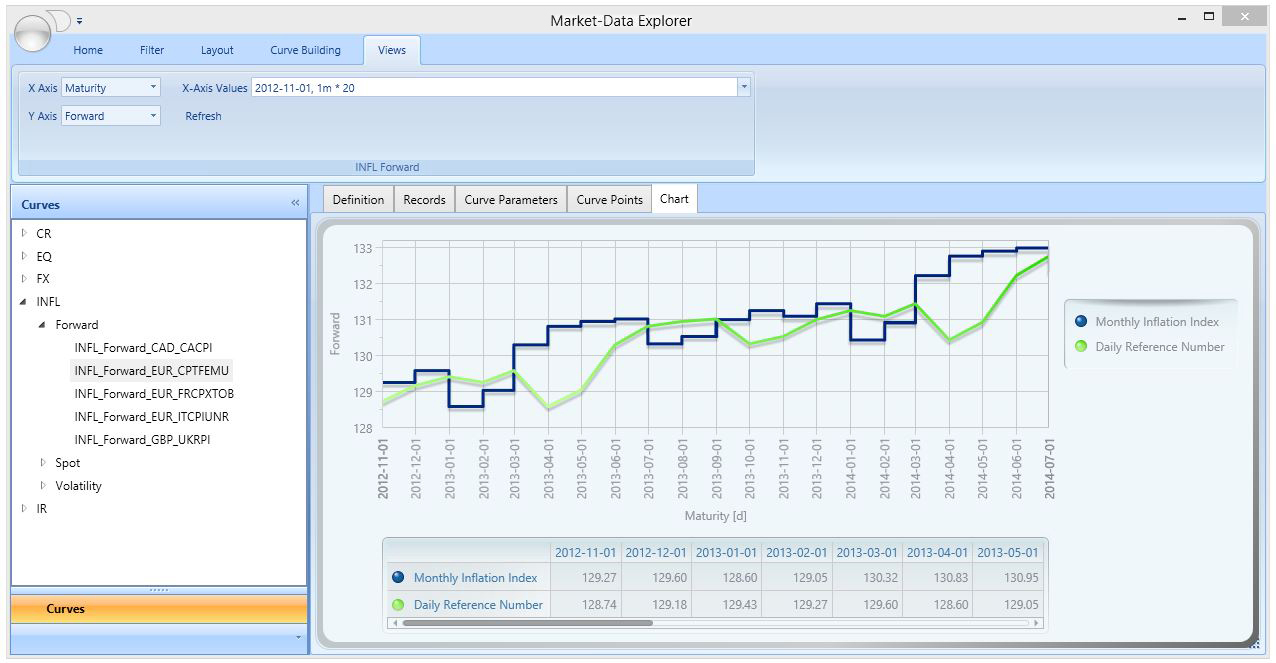The width and height of the screenshot is (1276, 663).
Task: Click Daily Reference Number table row label
Action: click(x=478, y=604)
